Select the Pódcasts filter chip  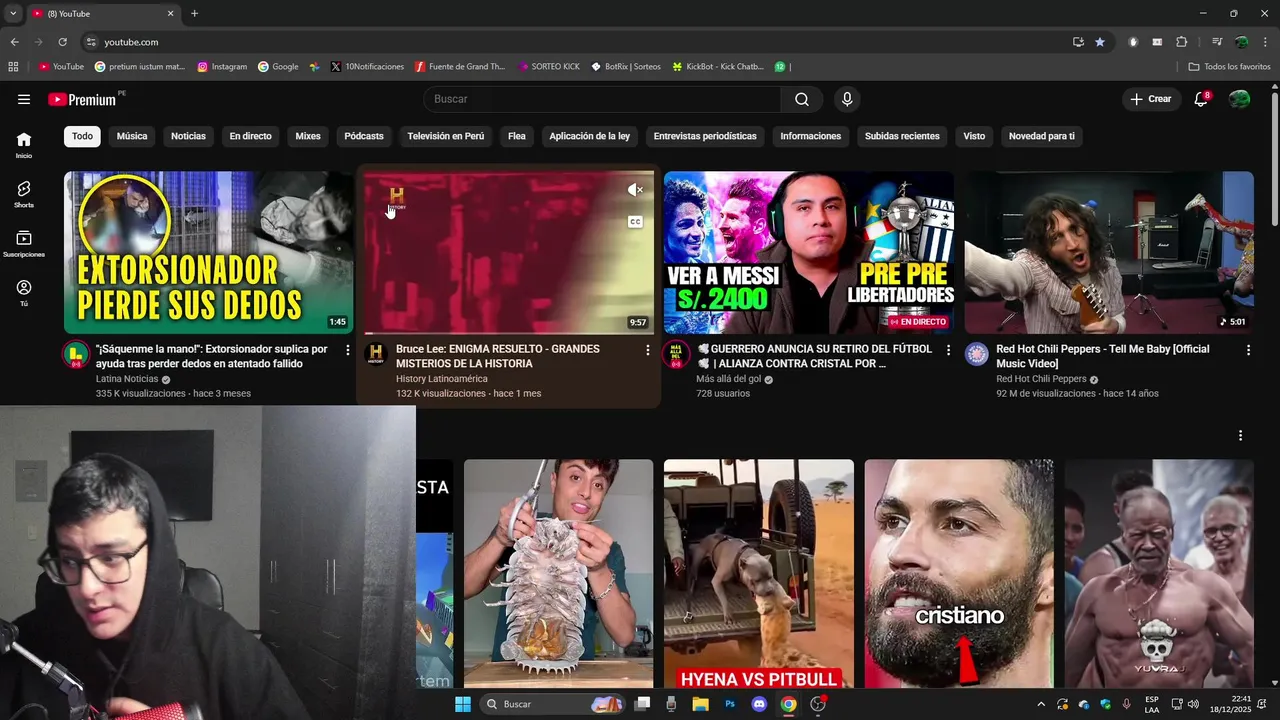(x=364, y=136)
